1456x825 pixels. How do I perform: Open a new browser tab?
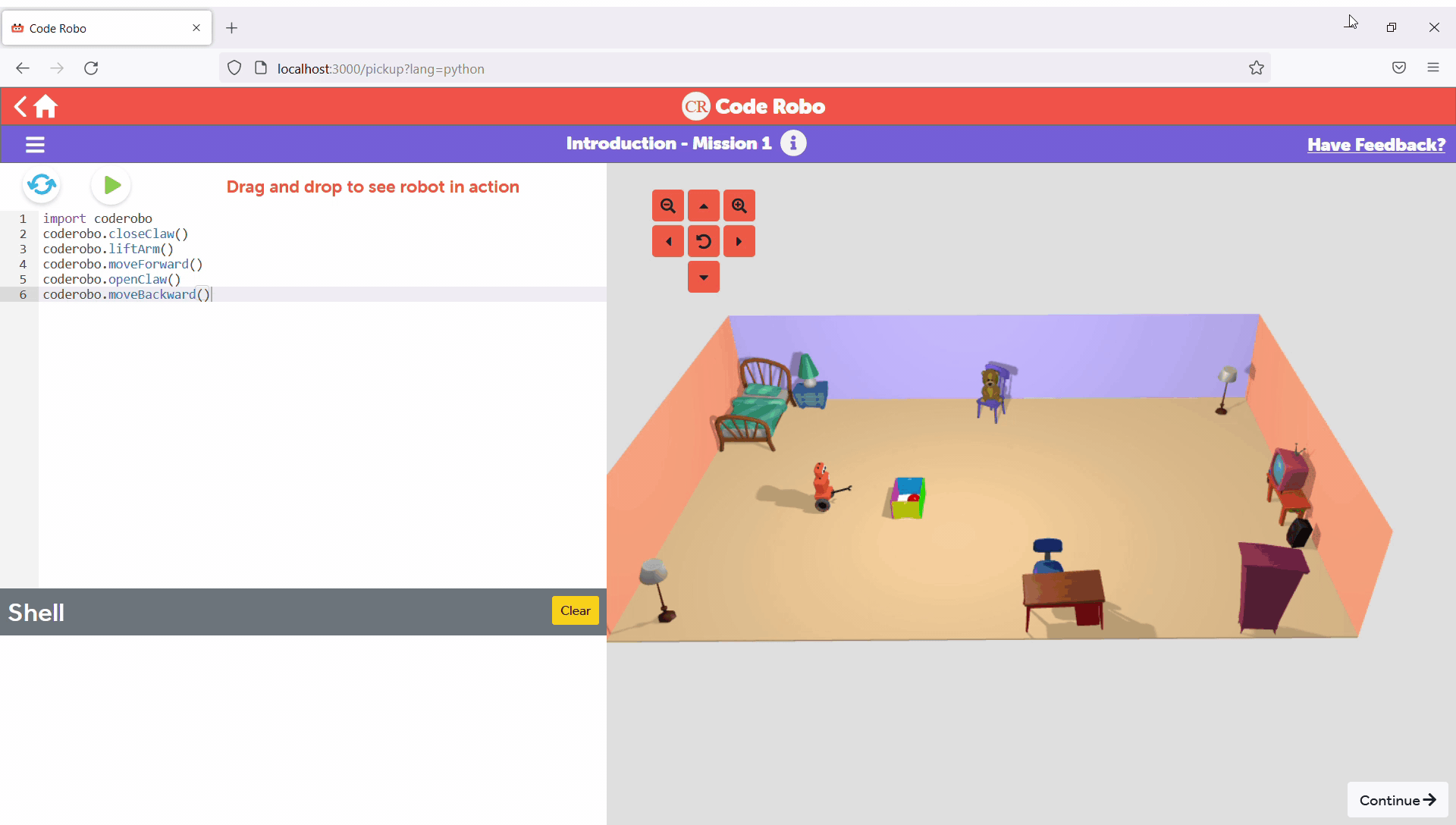(232, 28)
